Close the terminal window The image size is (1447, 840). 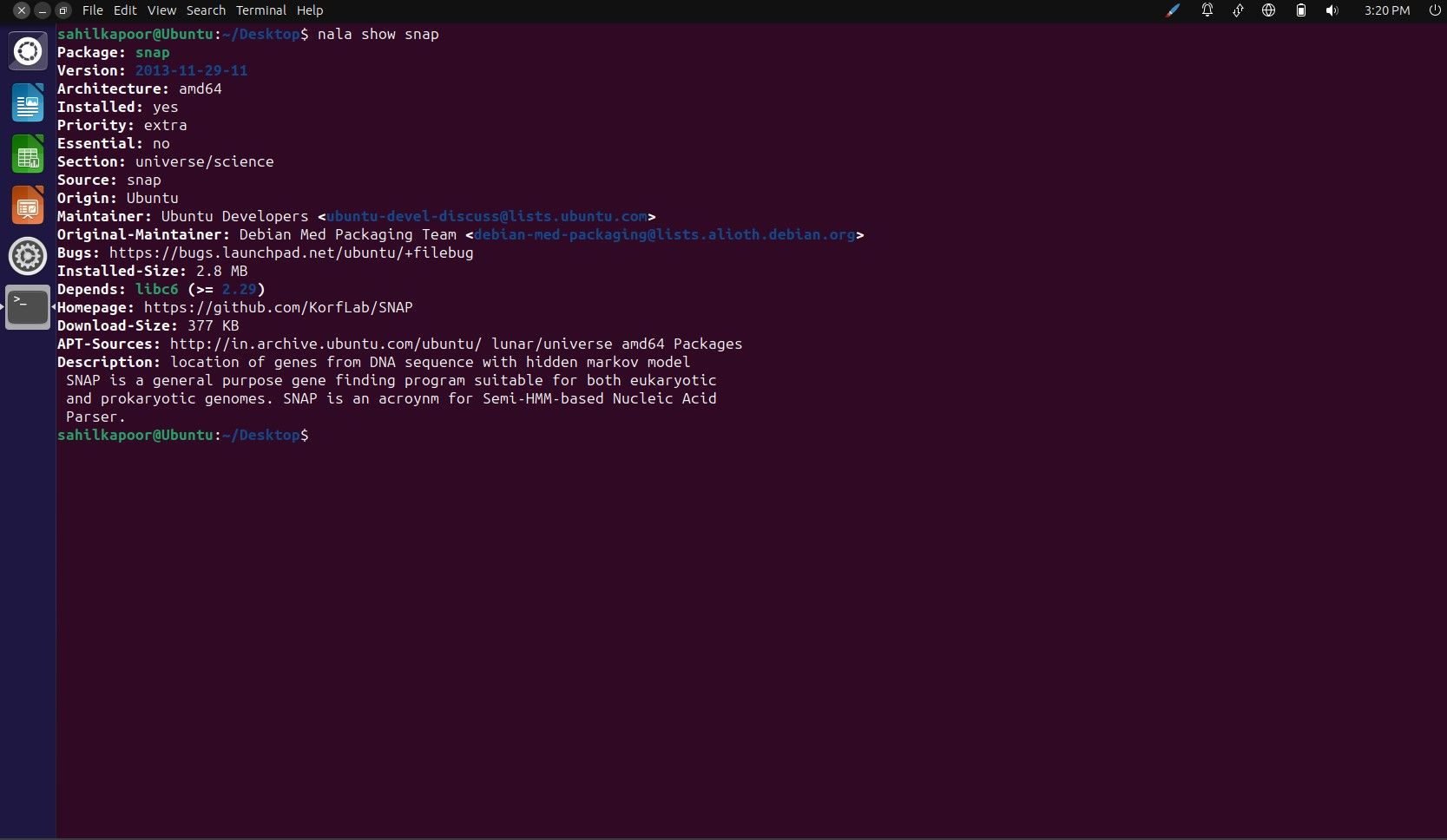pos(21,10)
